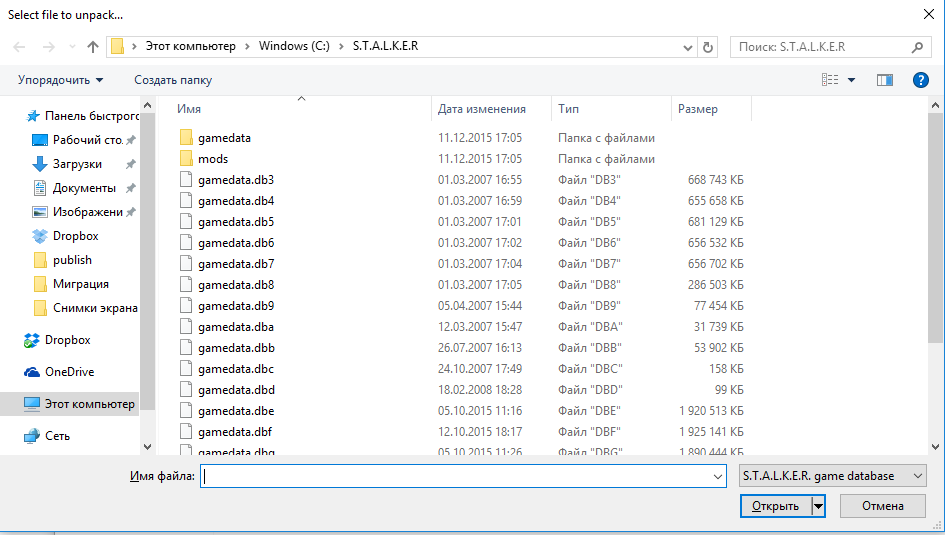This screenshot has height=535, width=945.
Task: Select OneDrive in sidebar
Action: pos(59,372)
